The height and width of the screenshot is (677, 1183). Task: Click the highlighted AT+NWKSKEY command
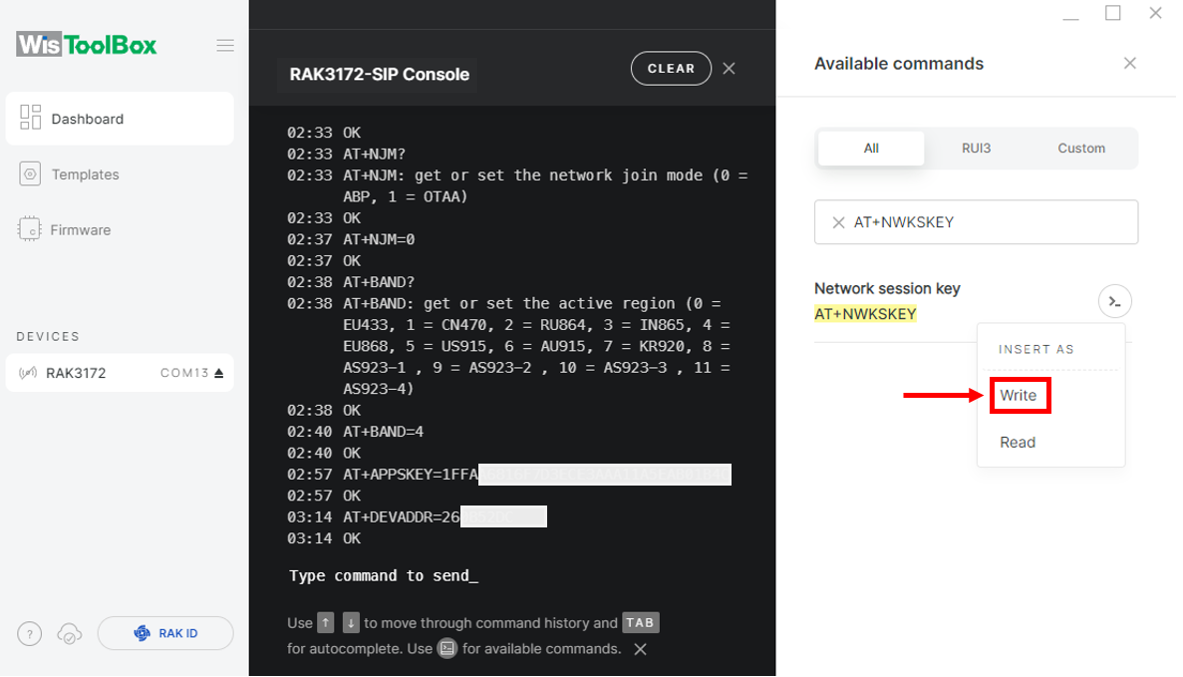(x=865, y=314)
